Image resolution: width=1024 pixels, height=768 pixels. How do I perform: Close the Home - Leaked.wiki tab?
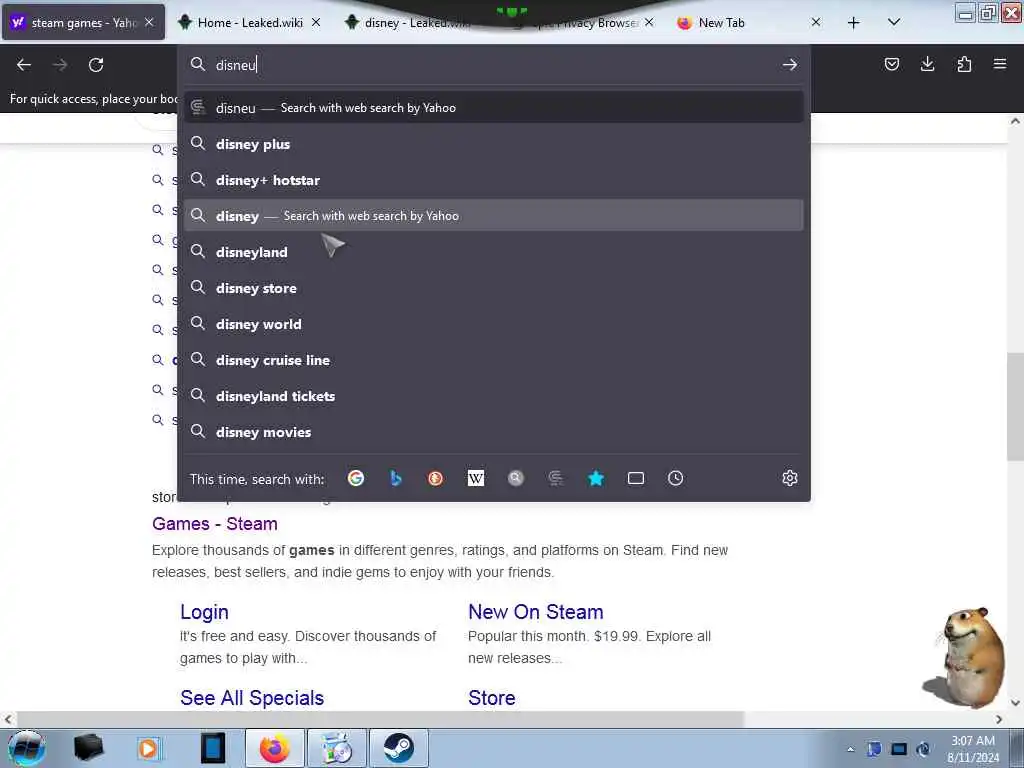[x=315, y=22]
